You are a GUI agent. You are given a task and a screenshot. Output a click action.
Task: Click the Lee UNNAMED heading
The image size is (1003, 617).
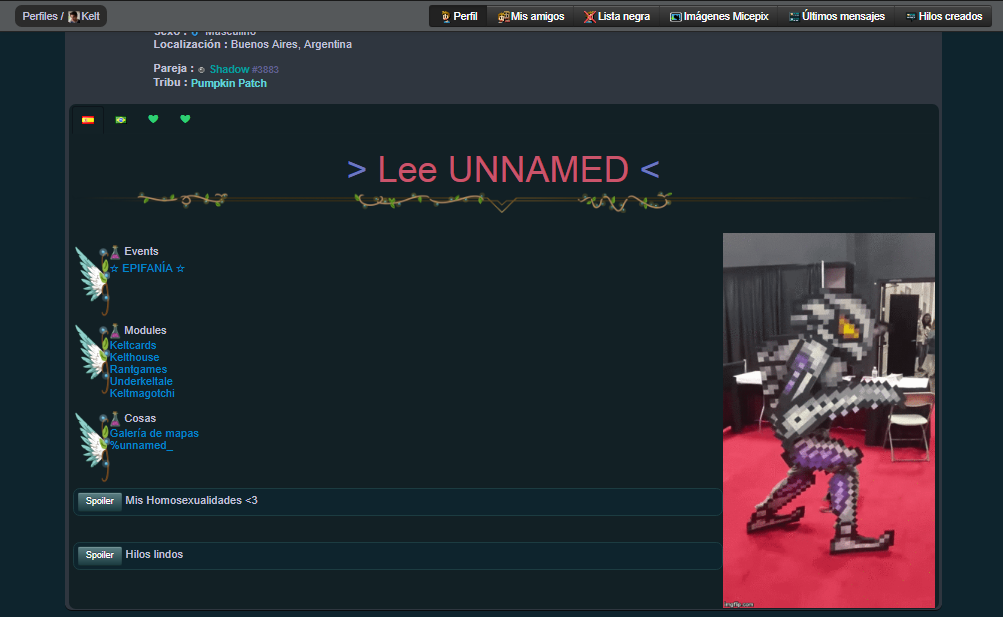click(x=503, y=169)
